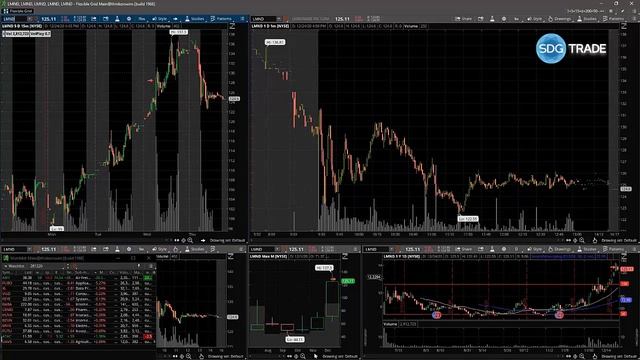
Task: Open Style menu on the 15m chart
Action: [x=160, y=19]
